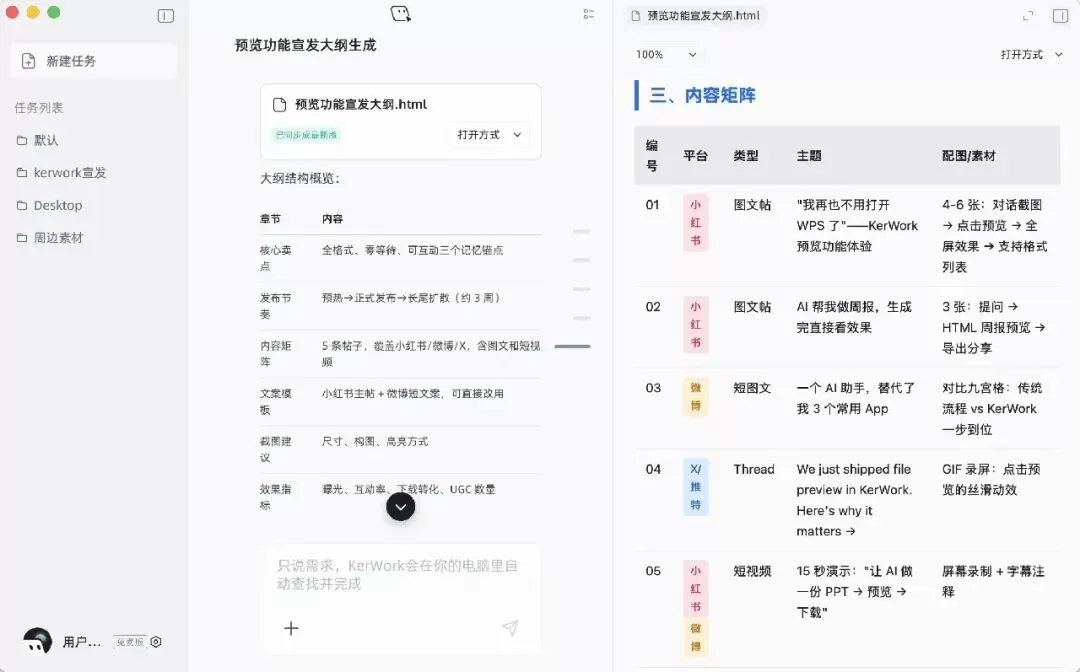The image size is (1080, 672).
Task: Click the 小红书 tag in row 05
Action: click(696, 589)
